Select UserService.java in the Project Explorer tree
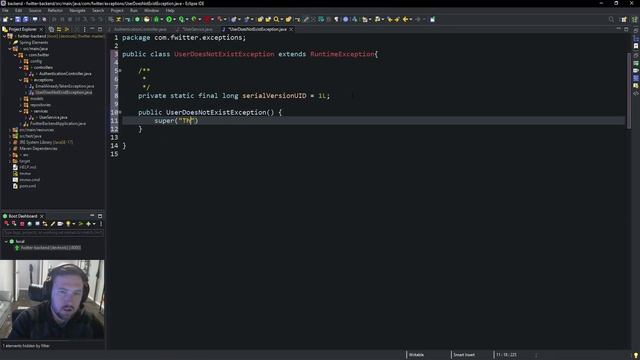This screenshot has height=360, width=640. click(x=53, y=118)
